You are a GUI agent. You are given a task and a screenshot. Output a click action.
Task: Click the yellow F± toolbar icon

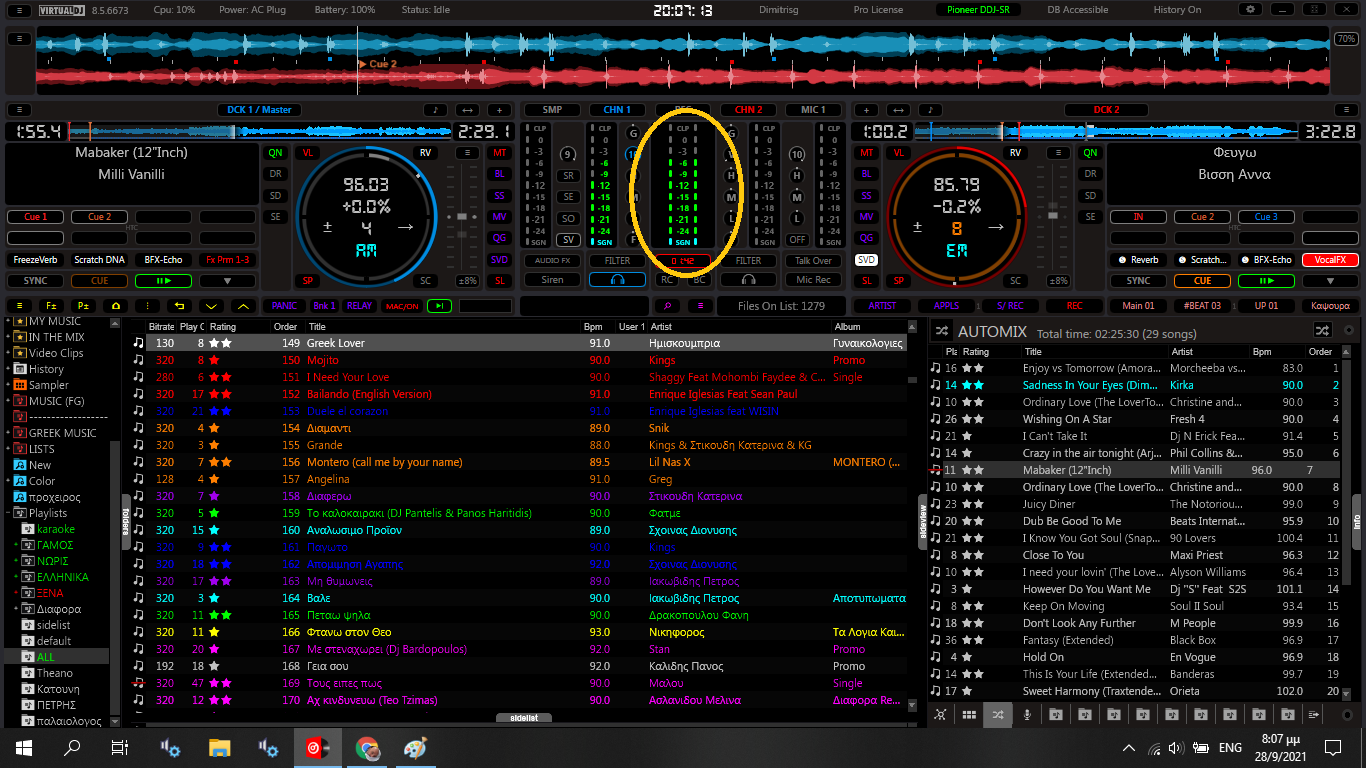pos(51,306)
